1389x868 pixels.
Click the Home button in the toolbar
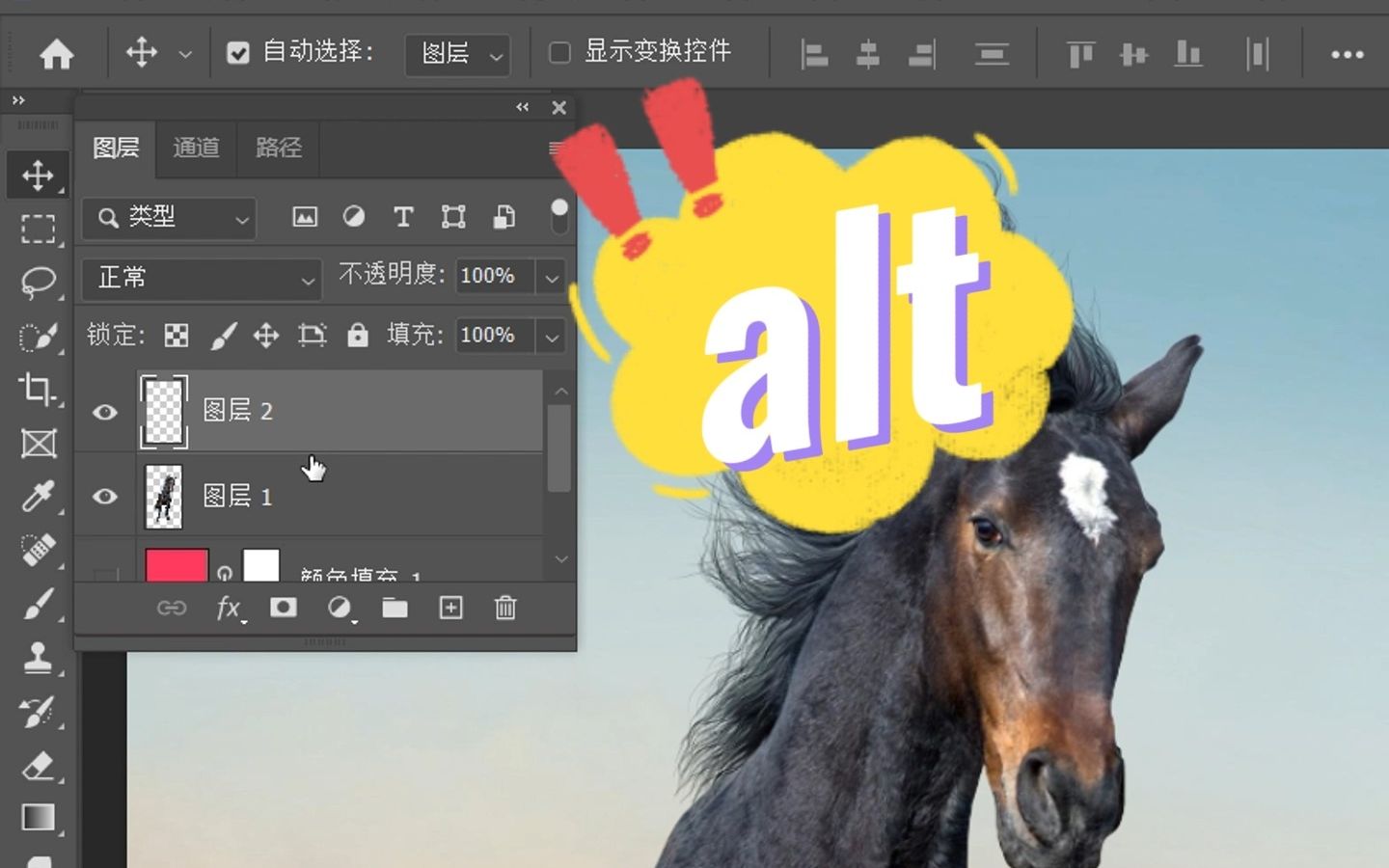57,53
